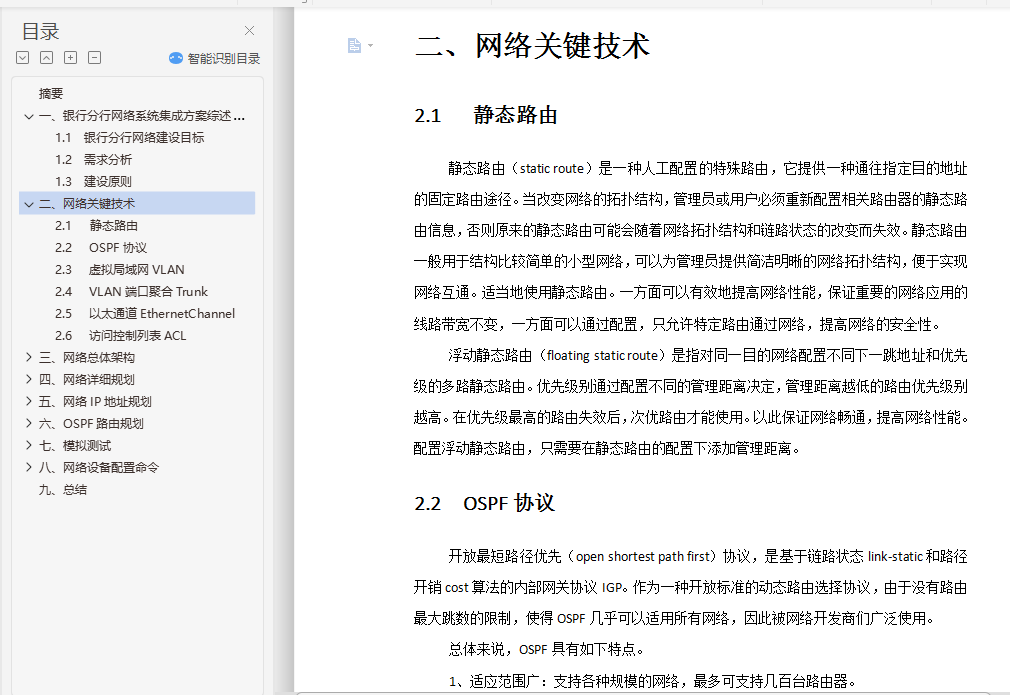Go to 九、总结 in the outline
Image resolution: width=1010 pixels, height=695 pixels.
62,490
